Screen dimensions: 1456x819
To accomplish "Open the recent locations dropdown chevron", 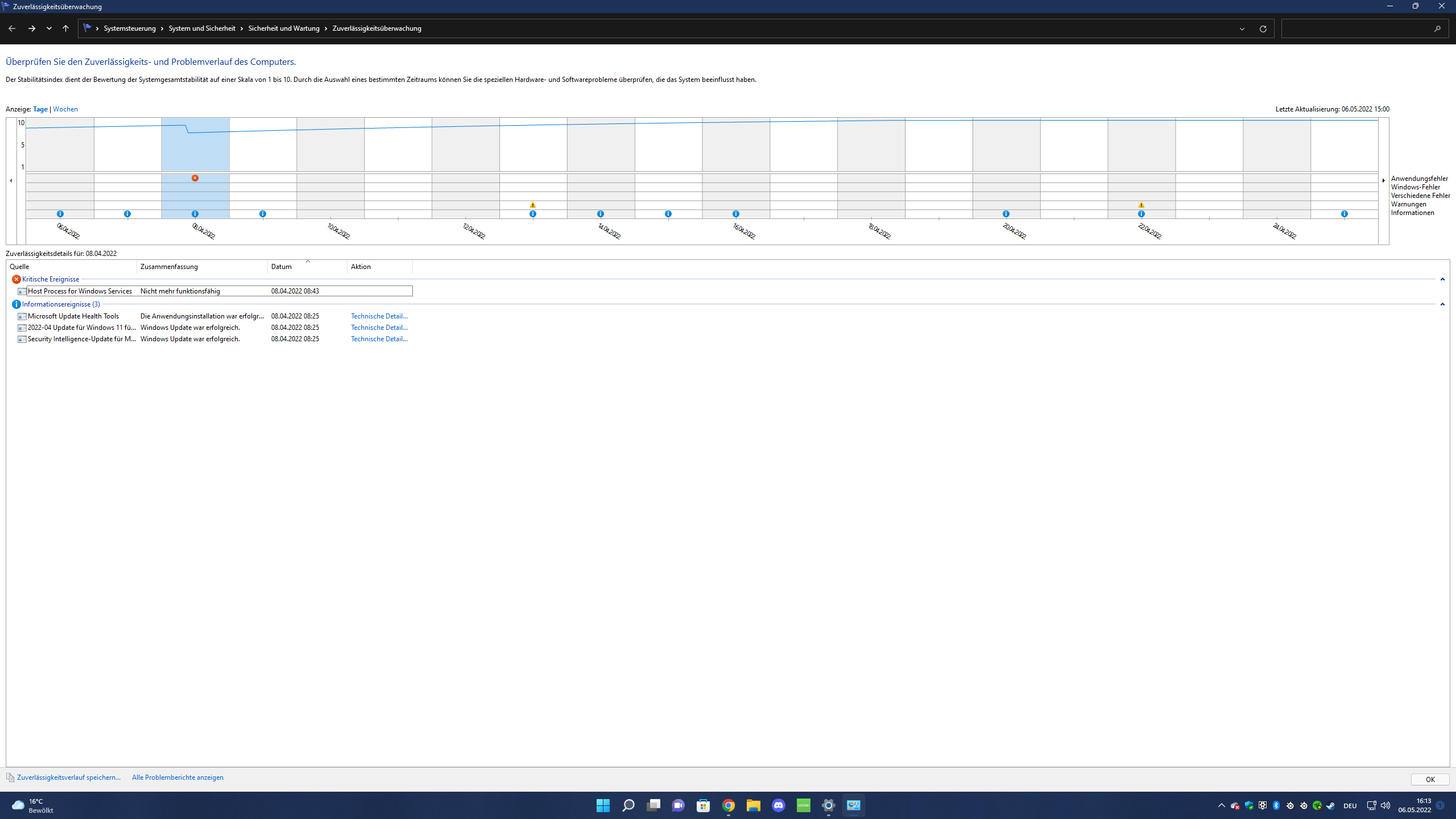I will pos(49,28).
